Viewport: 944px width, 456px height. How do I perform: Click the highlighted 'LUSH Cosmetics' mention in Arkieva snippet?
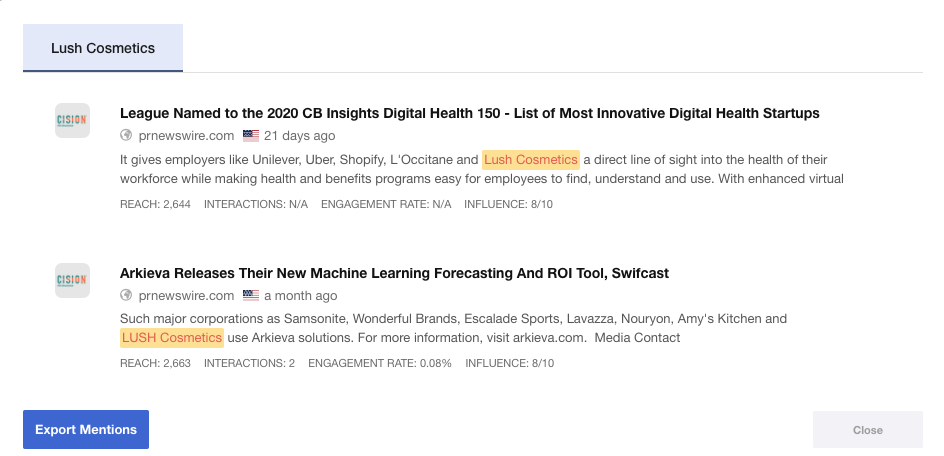[172, 338]
